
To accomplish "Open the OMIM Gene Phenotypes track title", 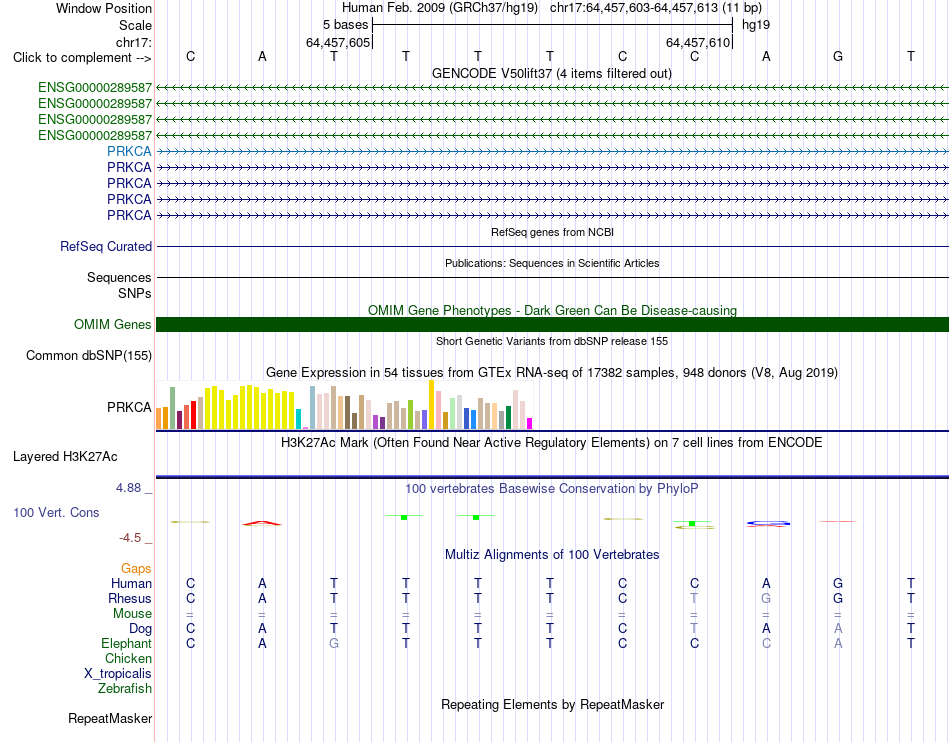I will click(x=552, y=310).
